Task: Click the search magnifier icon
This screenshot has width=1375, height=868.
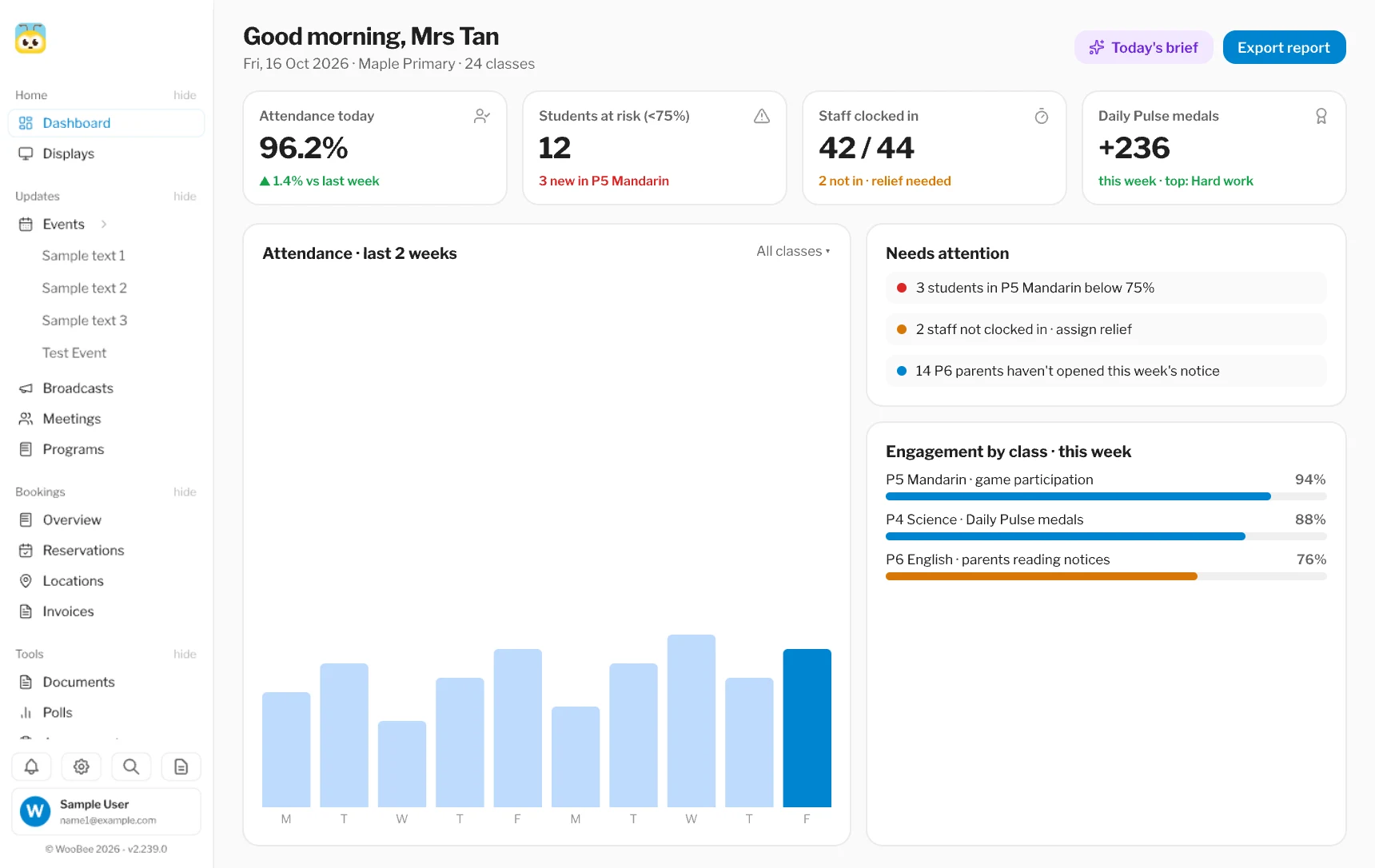Action: click(x=131, y=766)
